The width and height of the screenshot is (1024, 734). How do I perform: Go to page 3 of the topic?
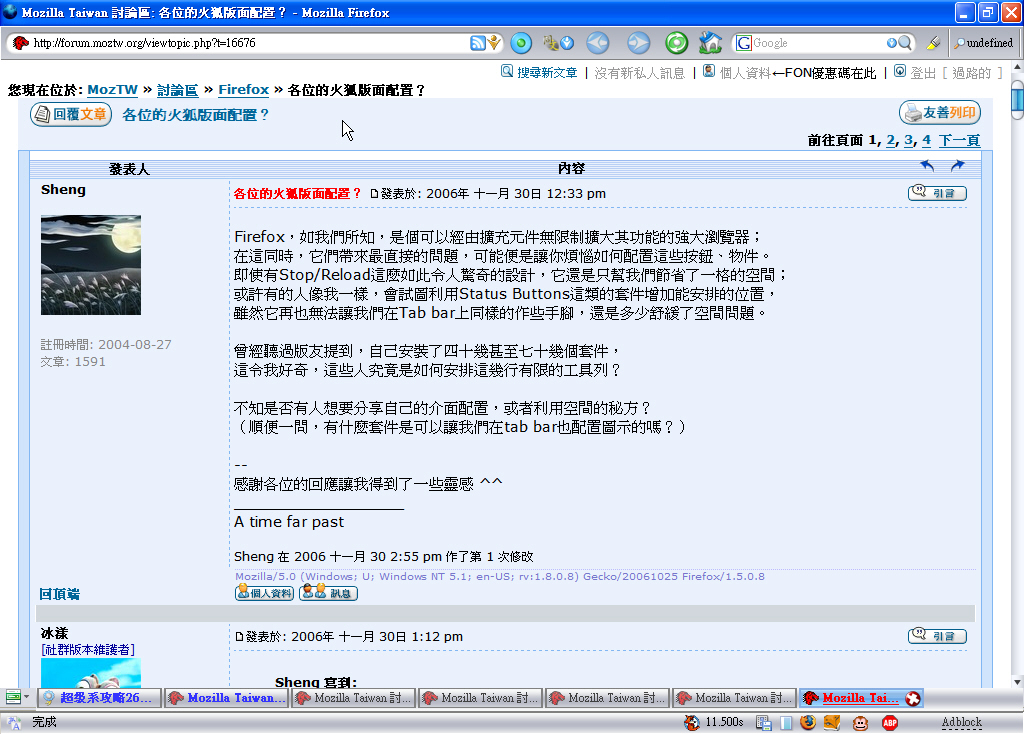tap(908, 140)
